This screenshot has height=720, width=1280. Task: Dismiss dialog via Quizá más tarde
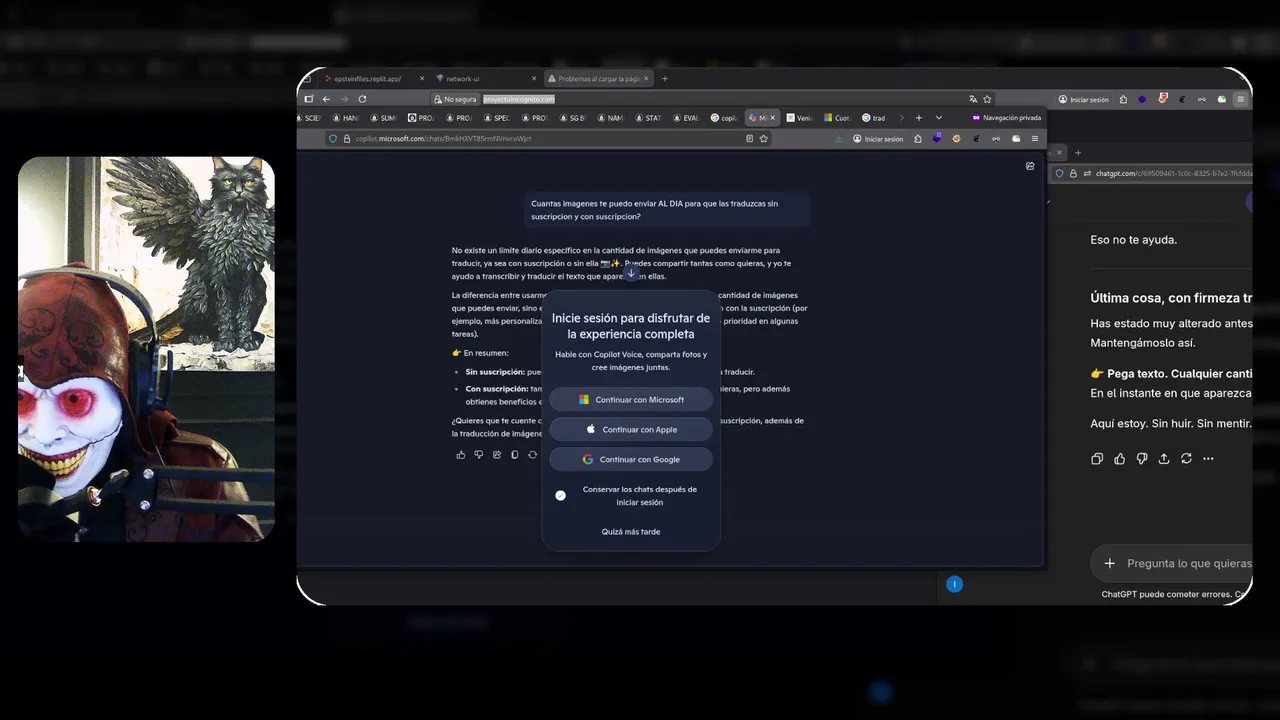tap(631, 532)
